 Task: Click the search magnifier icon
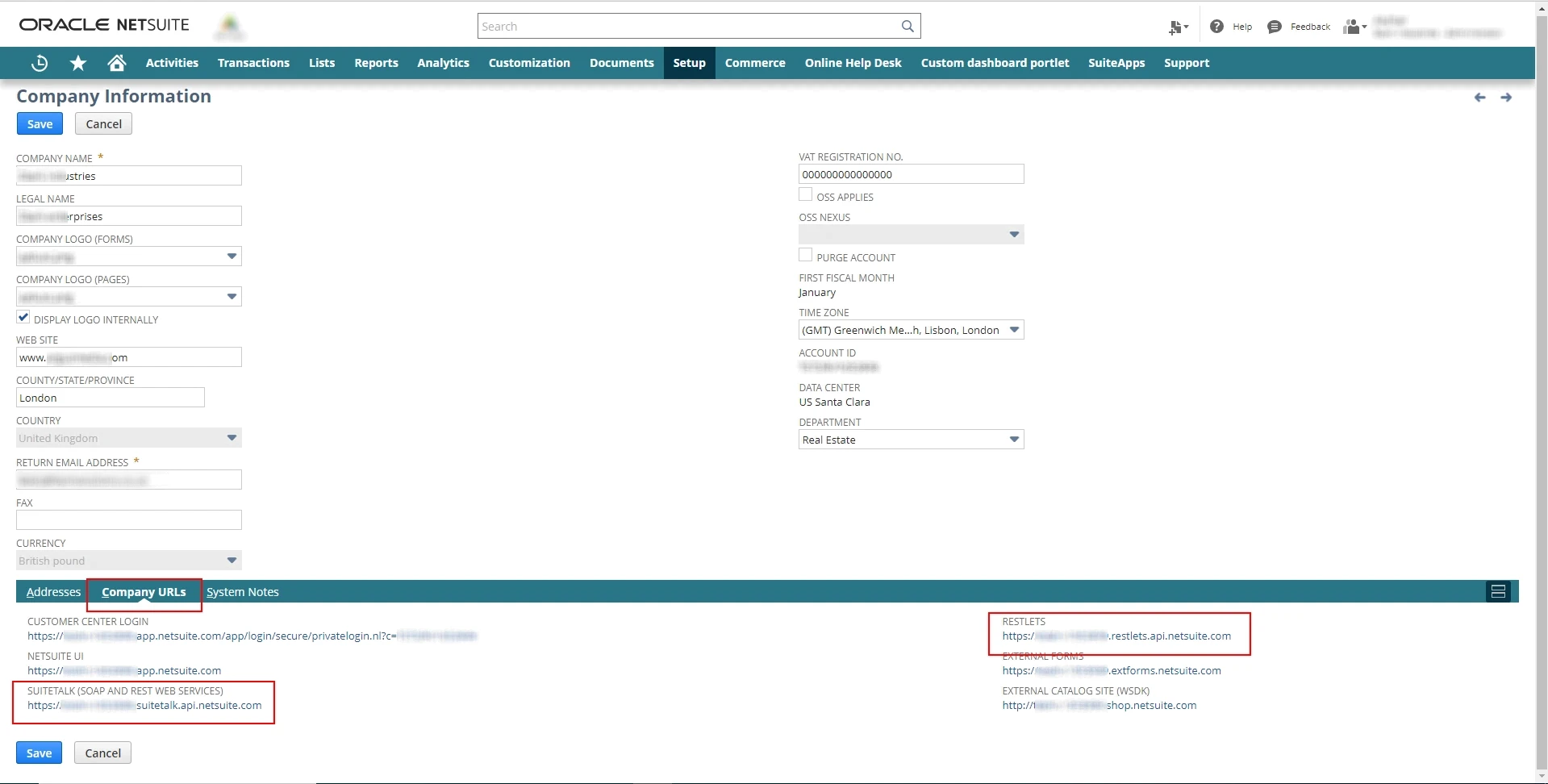click(x=908, y=27)
